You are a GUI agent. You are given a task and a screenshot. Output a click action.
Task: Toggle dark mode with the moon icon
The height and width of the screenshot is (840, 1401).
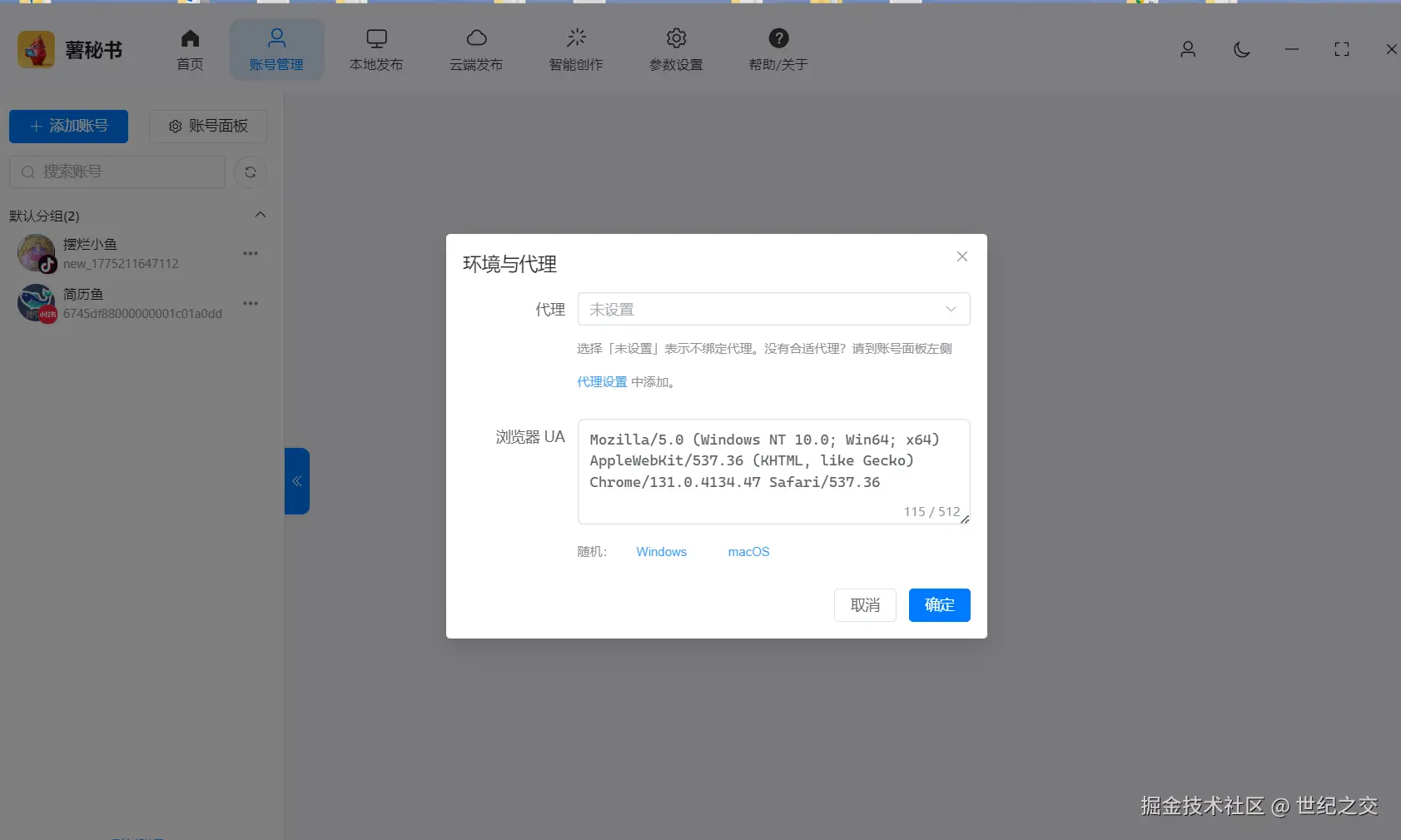coord(1240,49)
